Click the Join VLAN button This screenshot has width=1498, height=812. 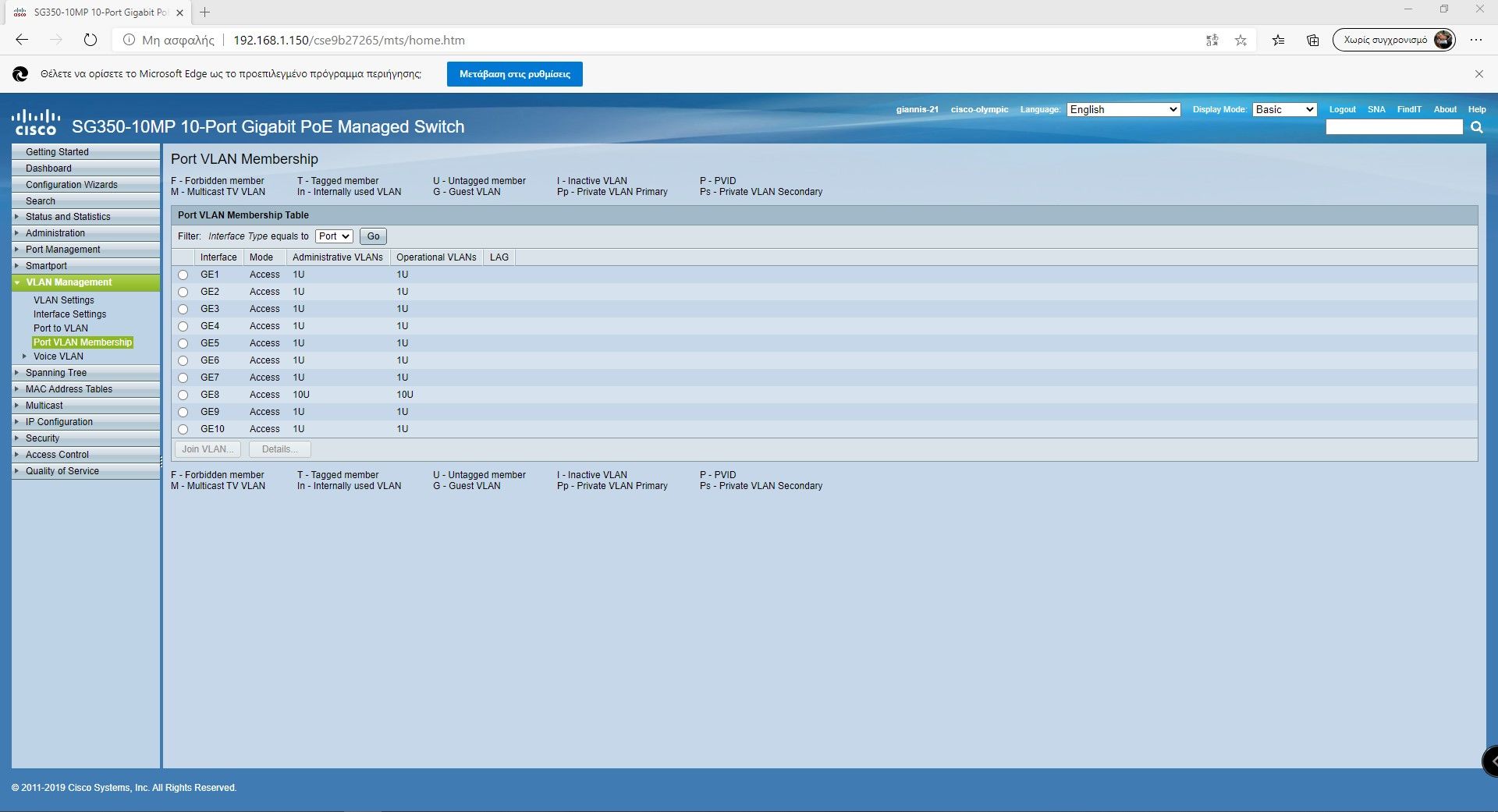click(207, 449)
